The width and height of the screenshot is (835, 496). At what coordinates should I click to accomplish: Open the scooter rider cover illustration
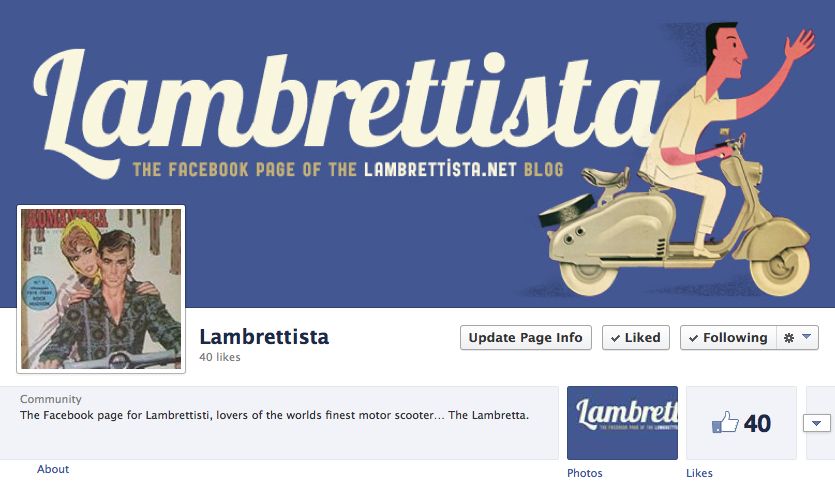pos(674,160)
